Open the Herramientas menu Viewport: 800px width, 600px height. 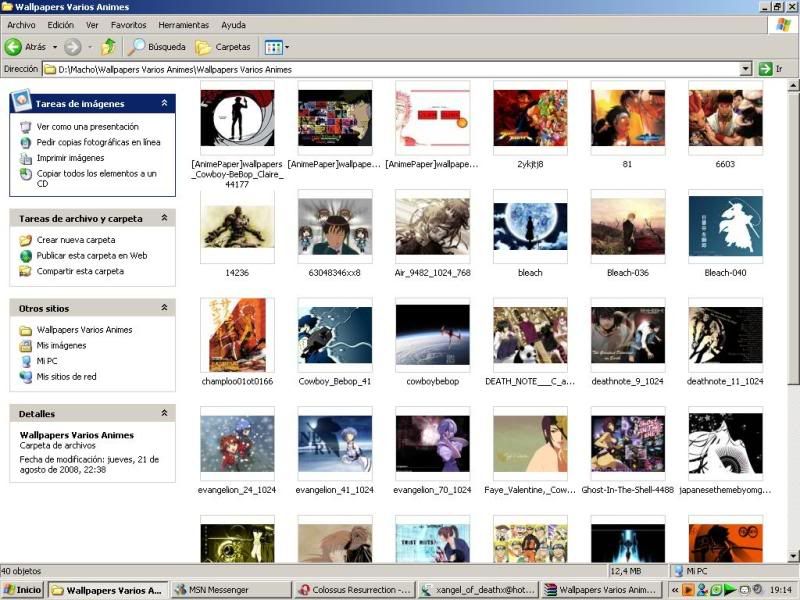click(184, 24)
